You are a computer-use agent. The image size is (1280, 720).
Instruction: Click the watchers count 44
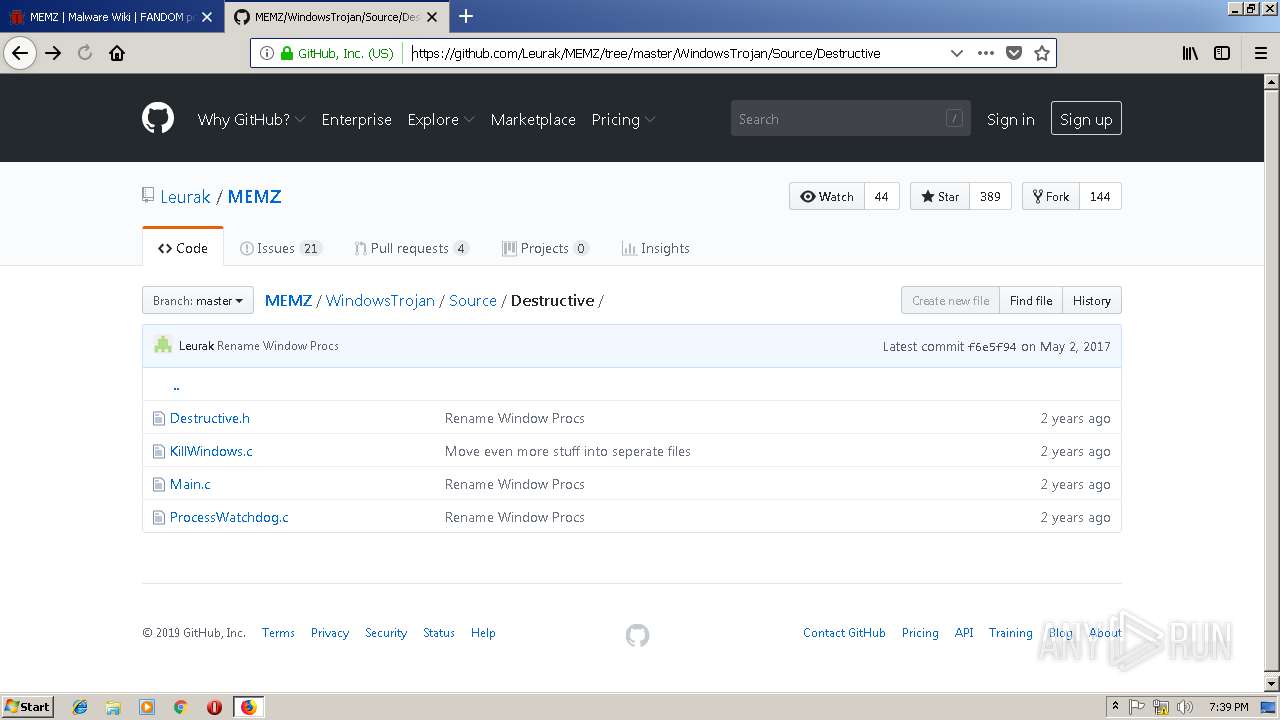881,196
